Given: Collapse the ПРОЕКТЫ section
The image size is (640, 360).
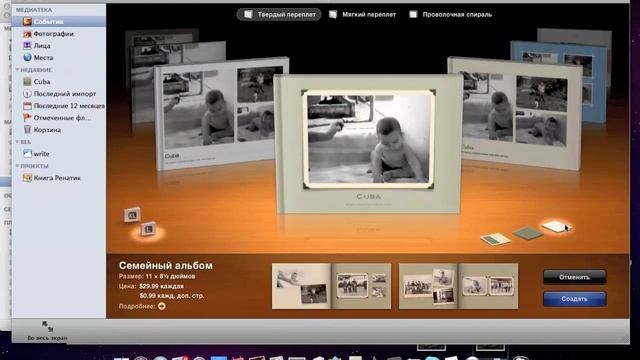Looking at the screenshot, I should click(18, 166).
